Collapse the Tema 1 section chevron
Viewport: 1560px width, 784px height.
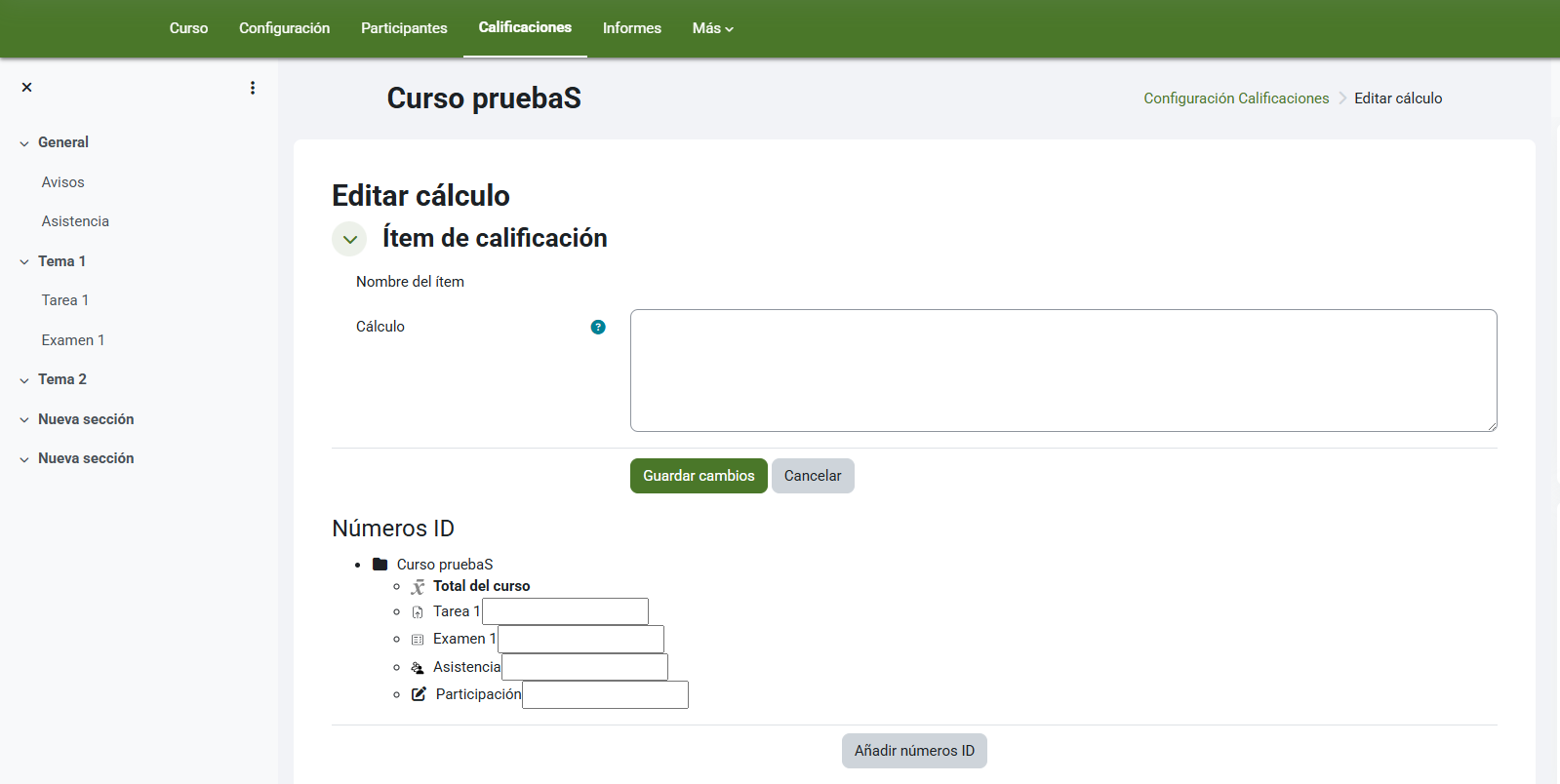pos(24,262)
